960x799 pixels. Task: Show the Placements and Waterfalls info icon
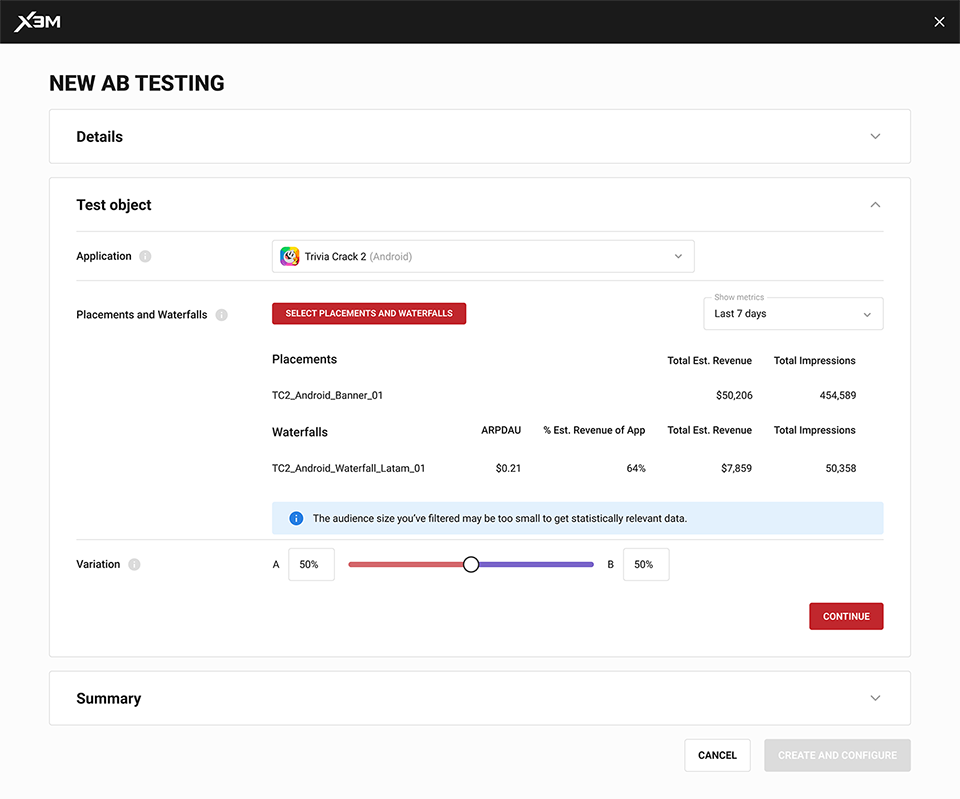pyautogui.click(x=222, y=315)
